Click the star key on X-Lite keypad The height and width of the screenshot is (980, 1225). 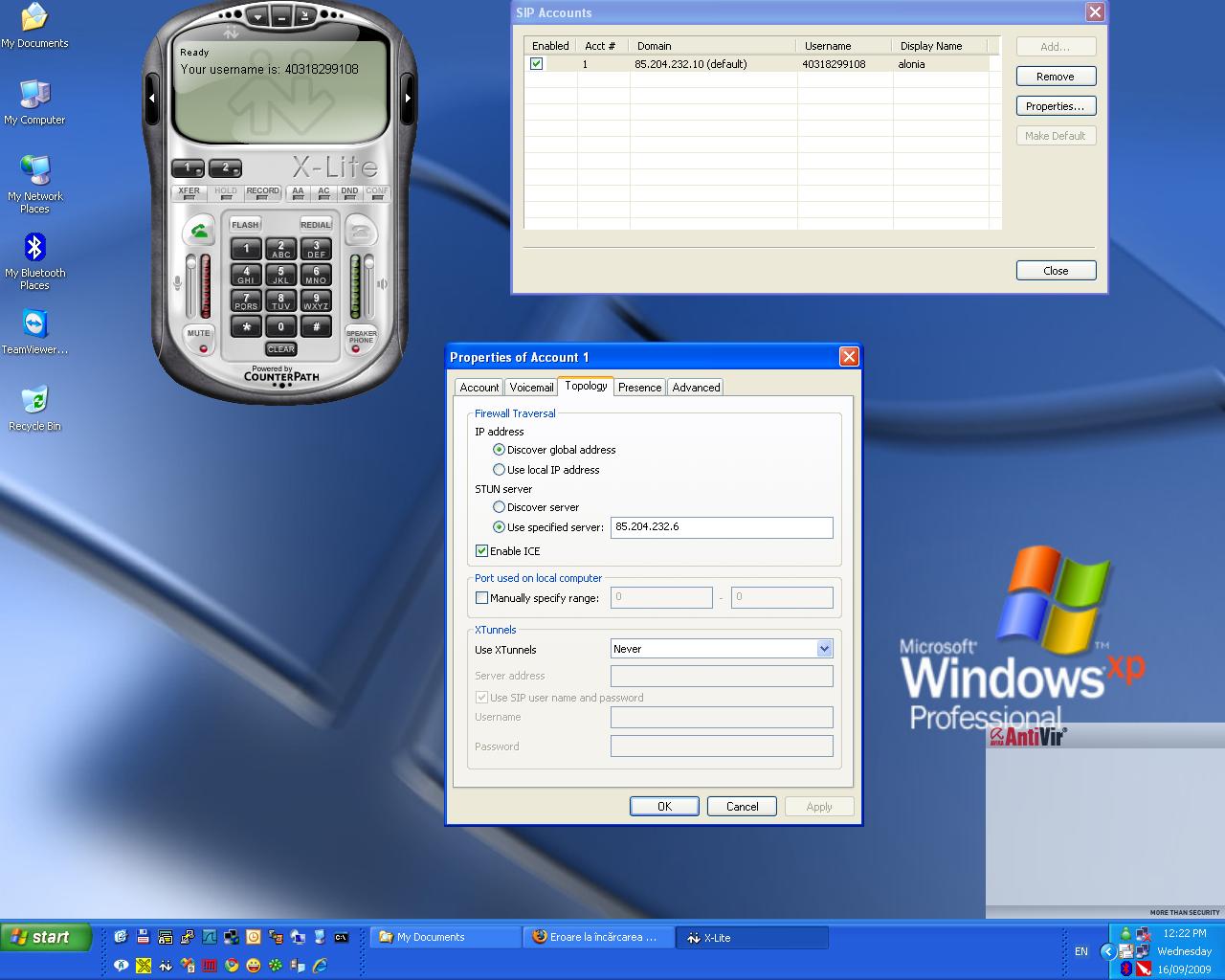point(246,327)
